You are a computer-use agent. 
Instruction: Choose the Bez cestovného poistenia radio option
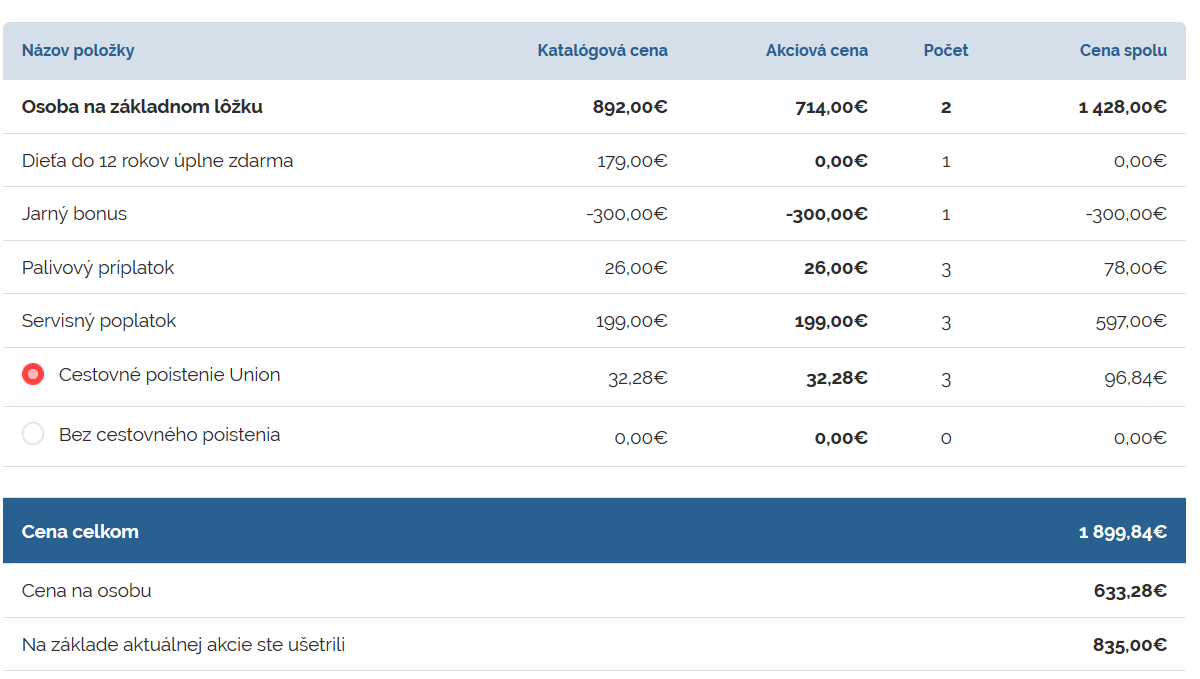pos(33,434)
